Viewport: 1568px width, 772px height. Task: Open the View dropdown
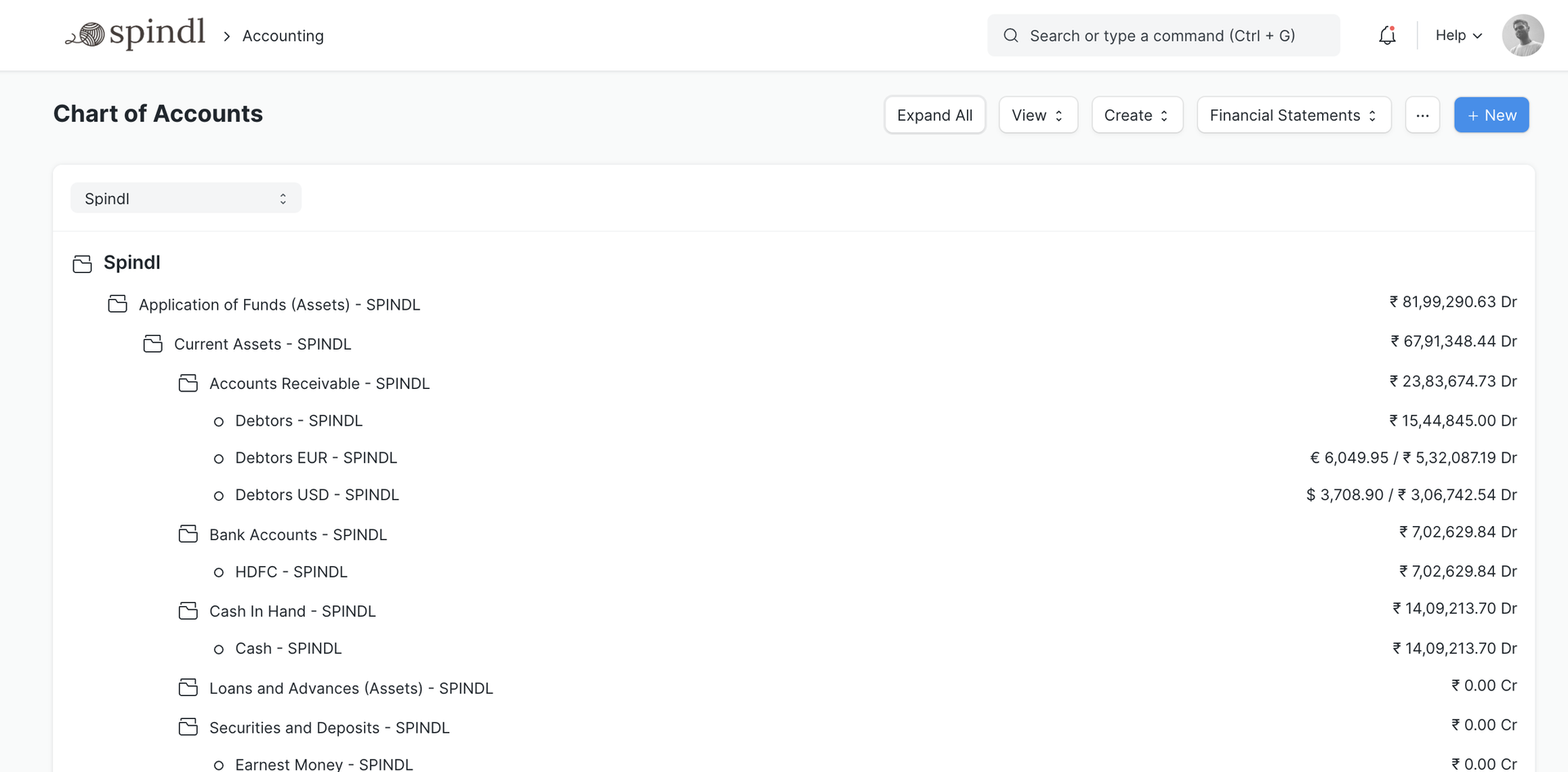pos(1037,115)
